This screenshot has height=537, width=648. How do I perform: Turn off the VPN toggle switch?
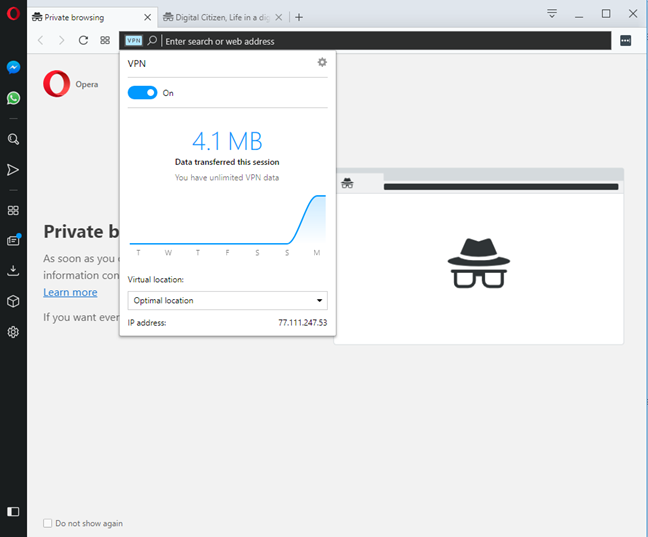[143, 93]
